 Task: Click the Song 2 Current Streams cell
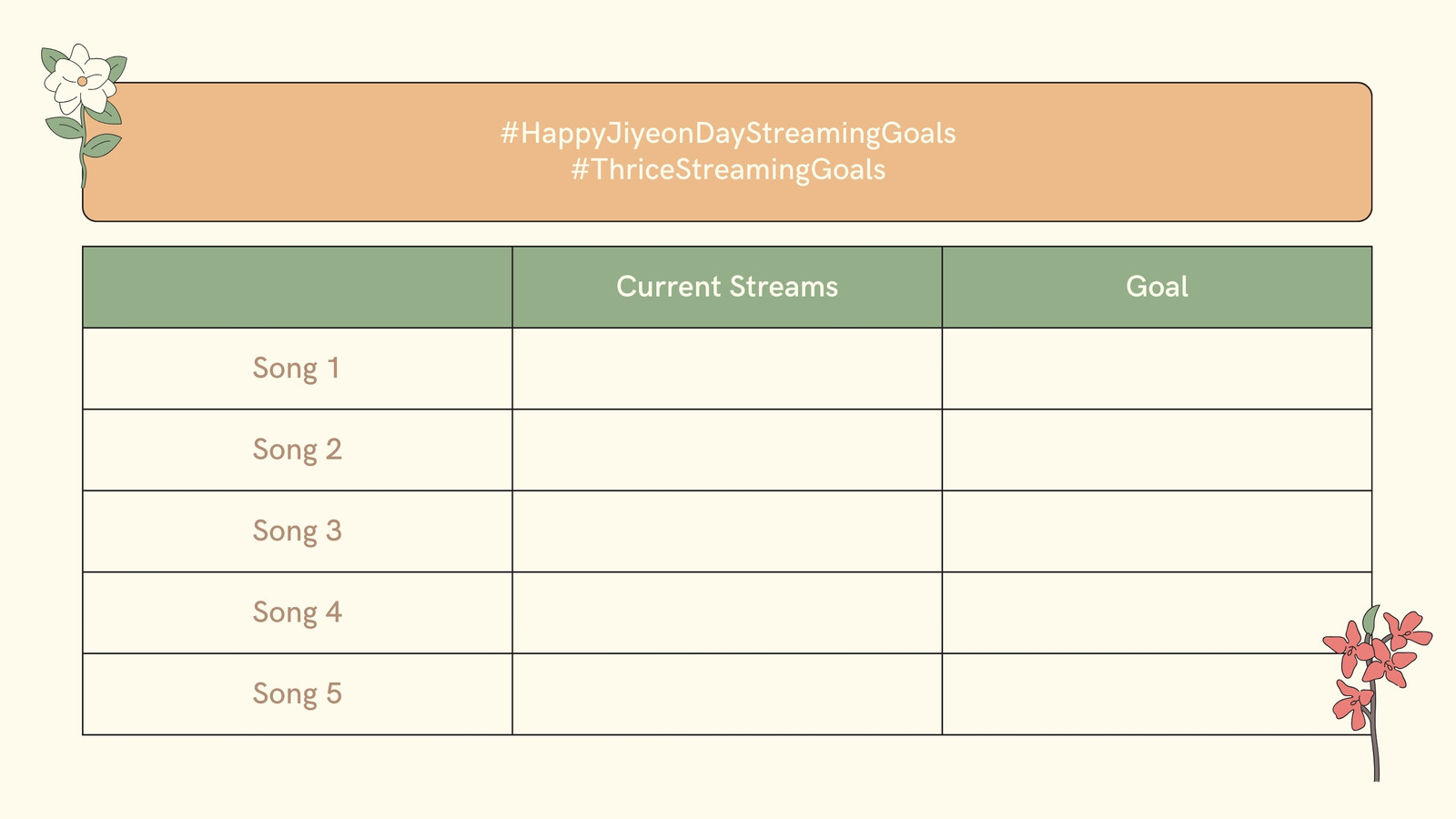tap(727, 450)
